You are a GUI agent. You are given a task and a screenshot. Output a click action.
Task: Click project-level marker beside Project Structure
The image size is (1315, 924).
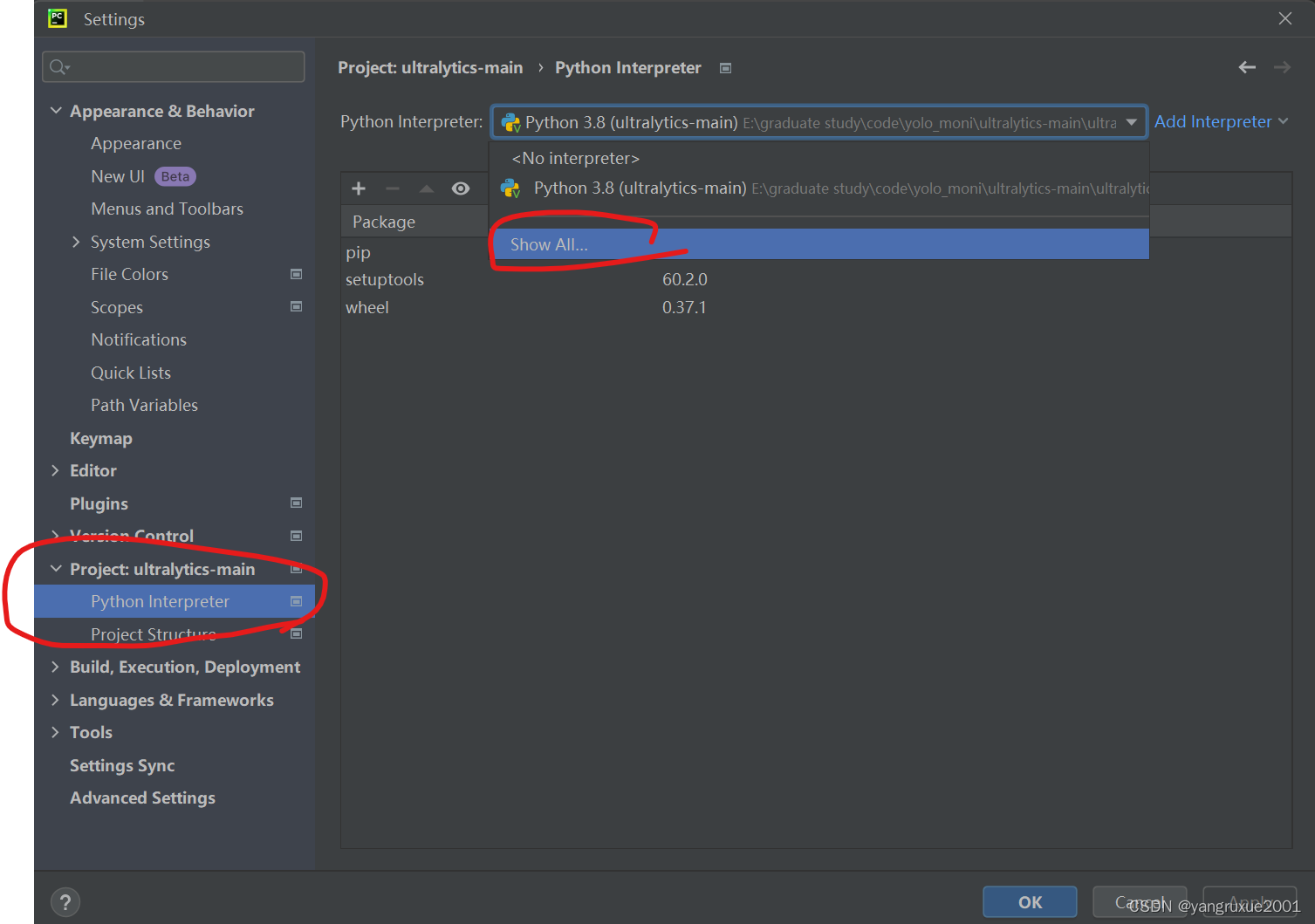[x=296, y=633]
